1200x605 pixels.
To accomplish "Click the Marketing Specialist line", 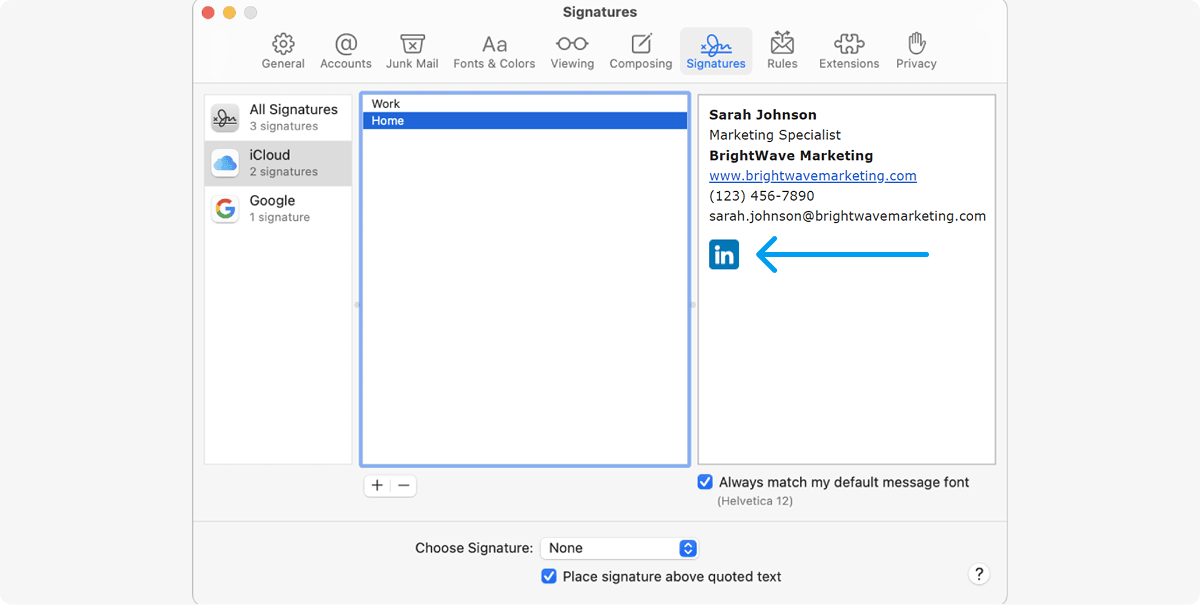I will [775, 135].
